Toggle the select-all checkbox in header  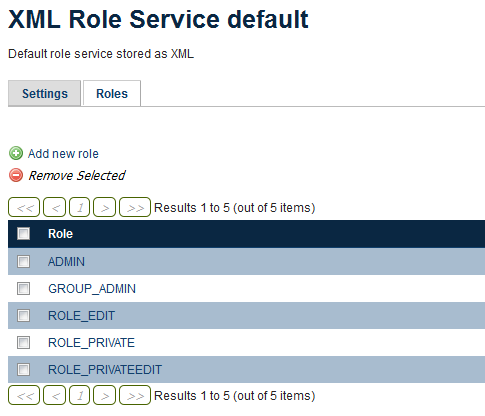pyautogui.click(x=23, y=233)
